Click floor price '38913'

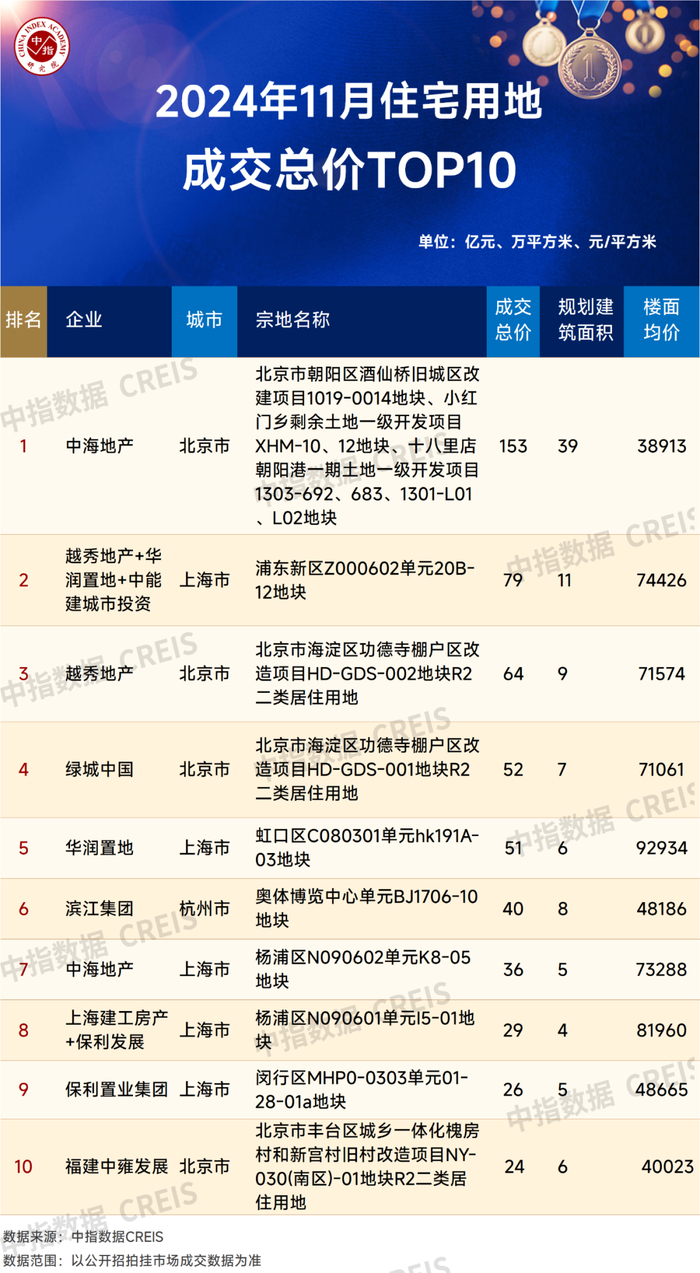661,446
